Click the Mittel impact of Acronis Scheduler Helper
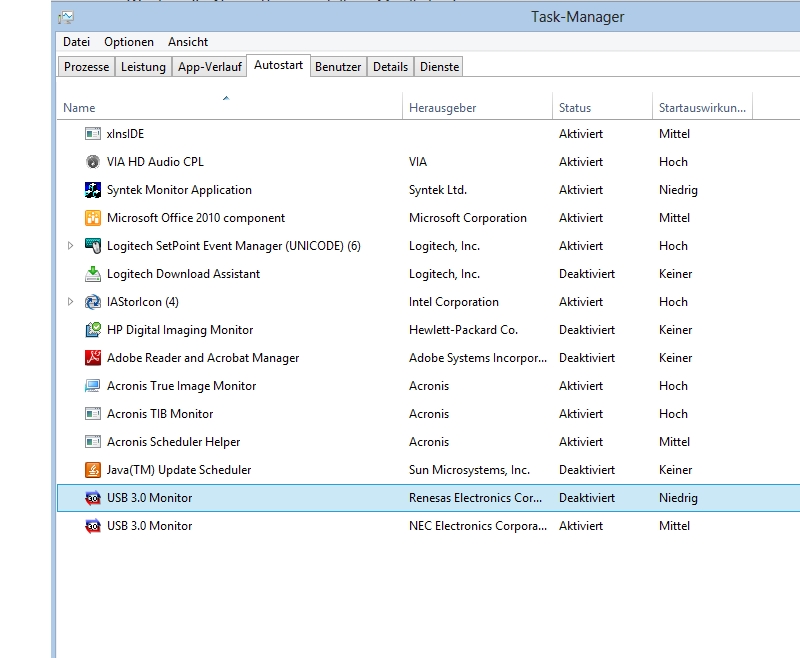Image resolution: width=800 pixels, height=658 pixels. [x=674, y=442]
